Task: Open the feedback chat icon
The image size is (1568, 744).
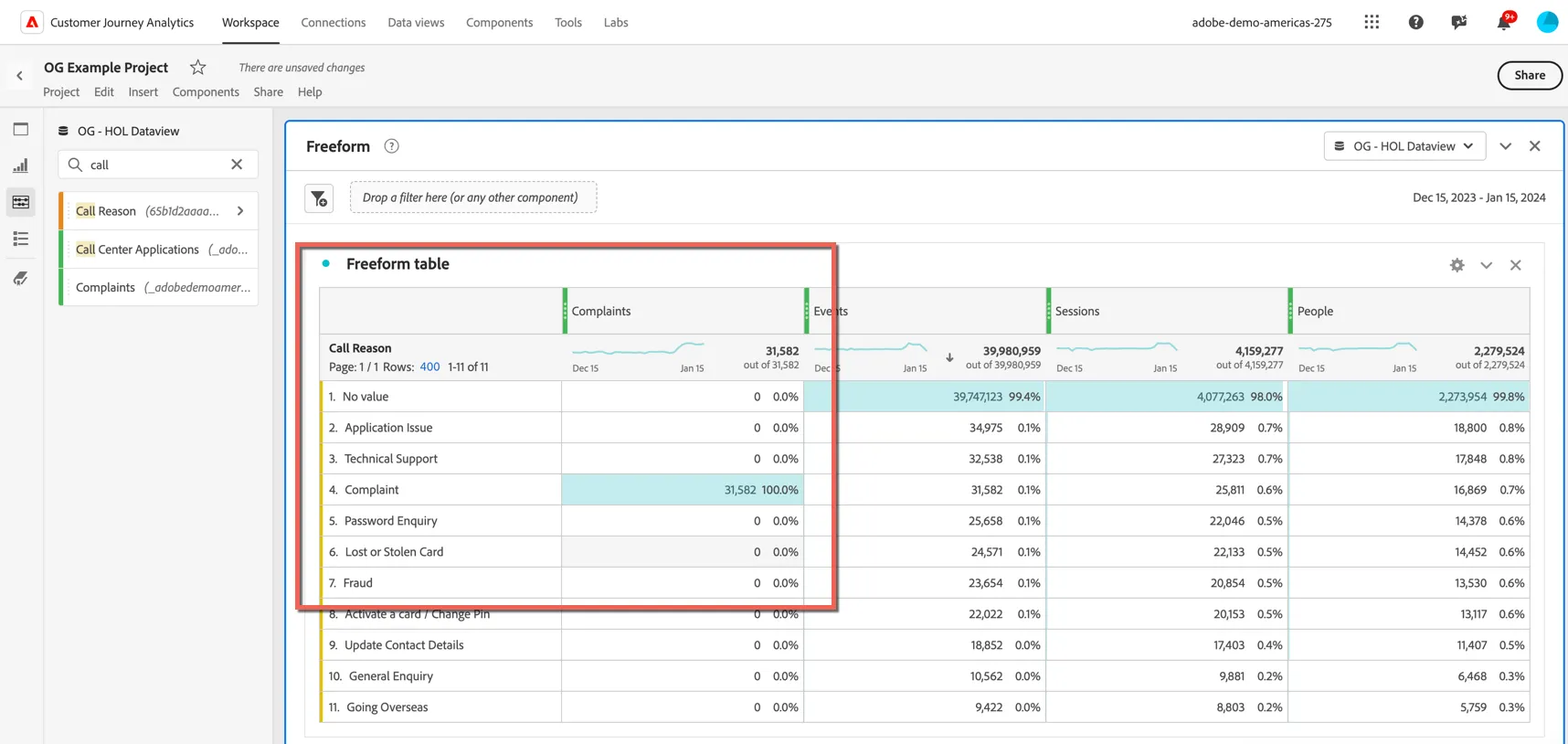Action: (1459, 22)
